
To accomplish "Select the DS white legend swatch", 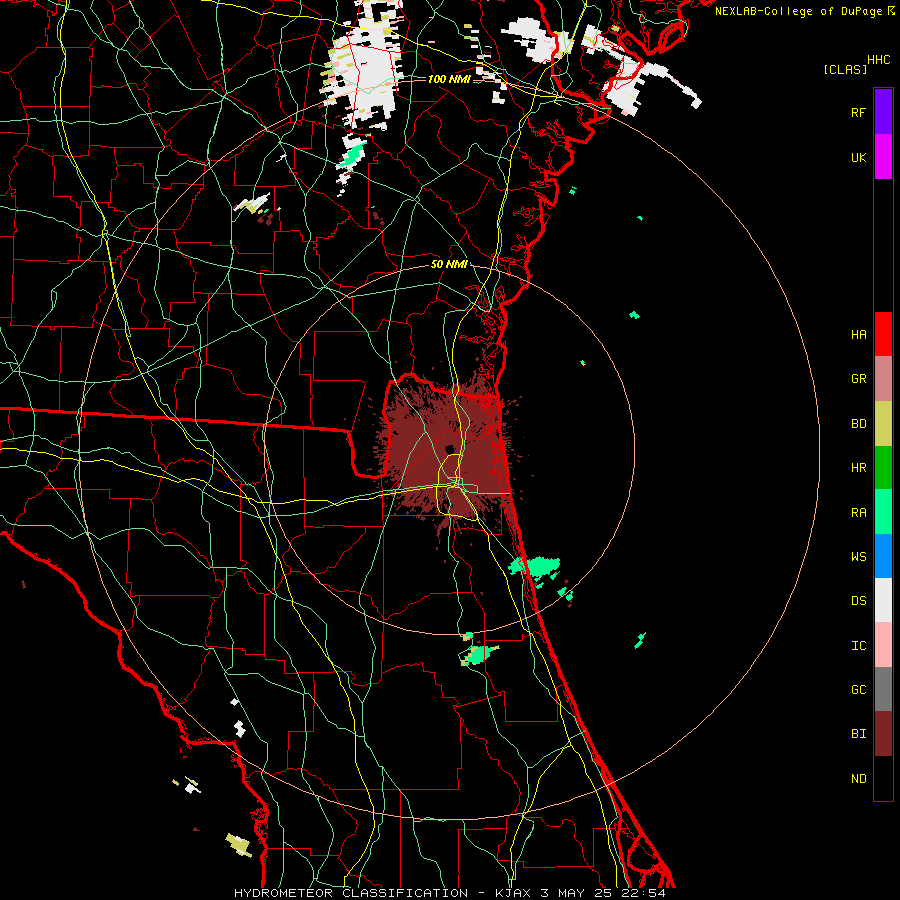I will click(883, 600).
